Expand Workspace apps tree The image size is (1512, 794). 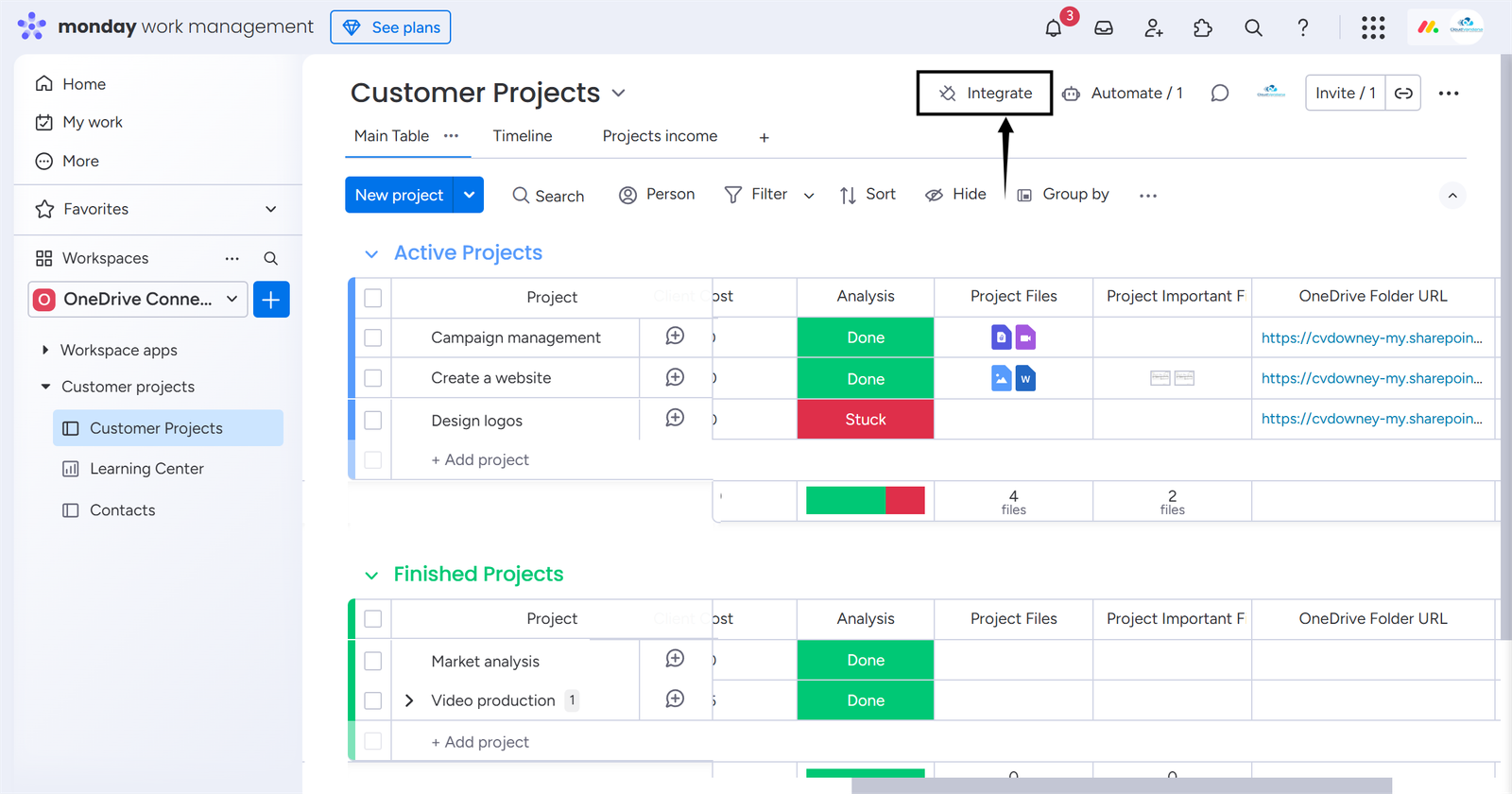pyautogui.click(x=45, y=350)
